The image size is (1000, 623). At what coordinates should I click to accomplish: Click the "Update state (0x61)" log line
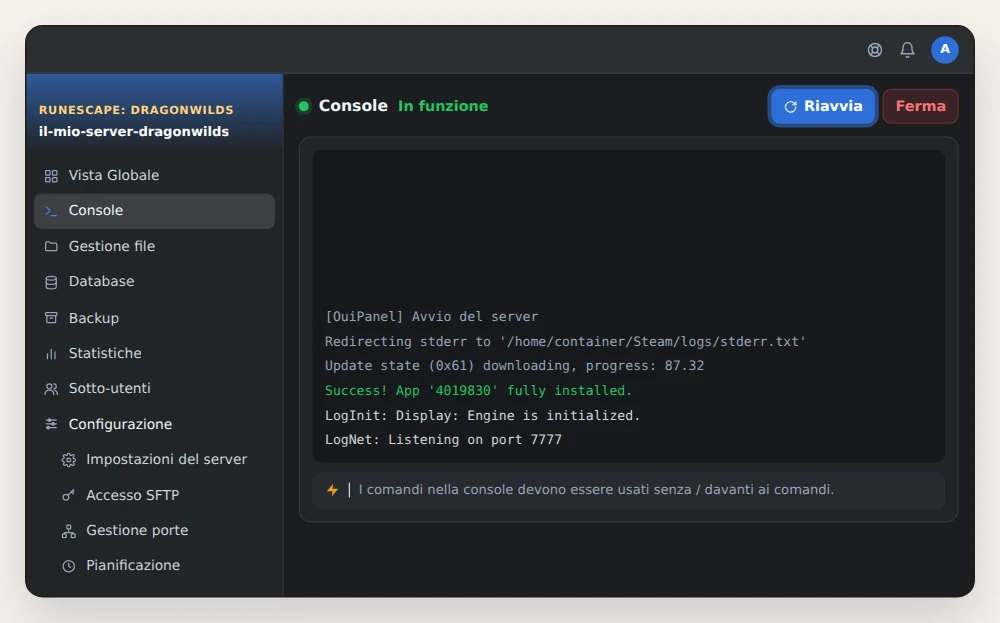[x=514, y=366]
